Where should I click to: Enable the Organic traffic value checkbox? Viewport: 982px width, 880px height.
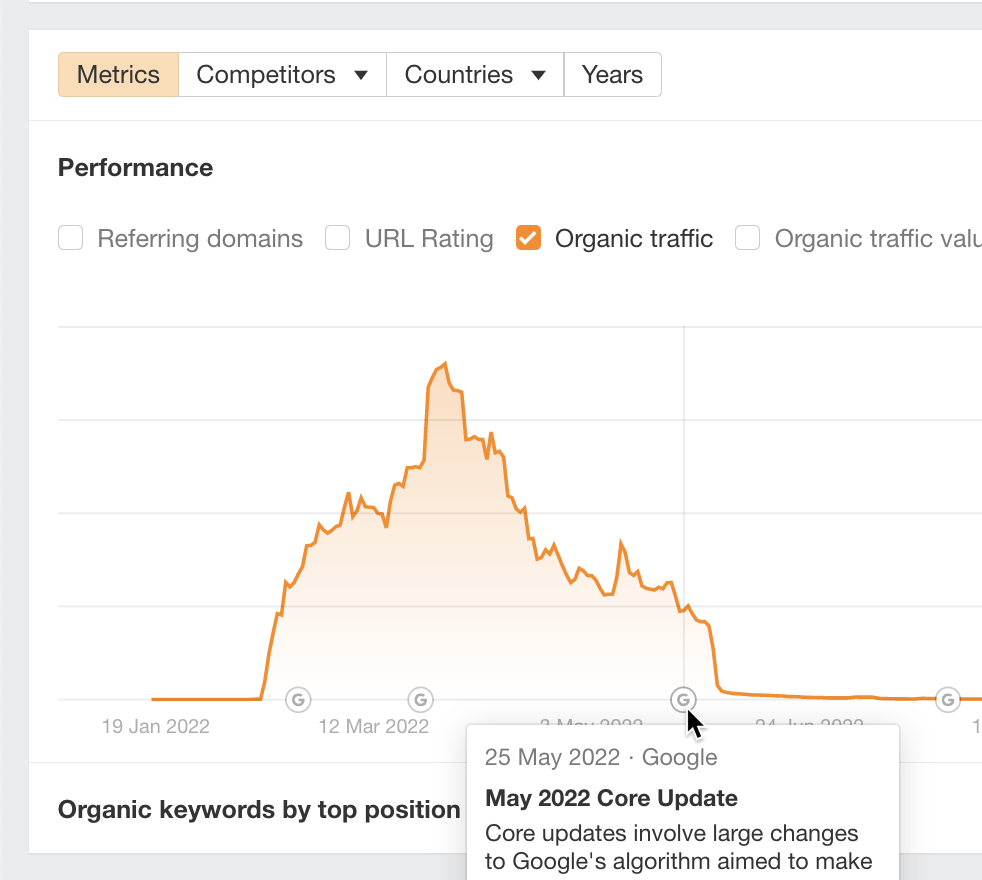point(748,239)
